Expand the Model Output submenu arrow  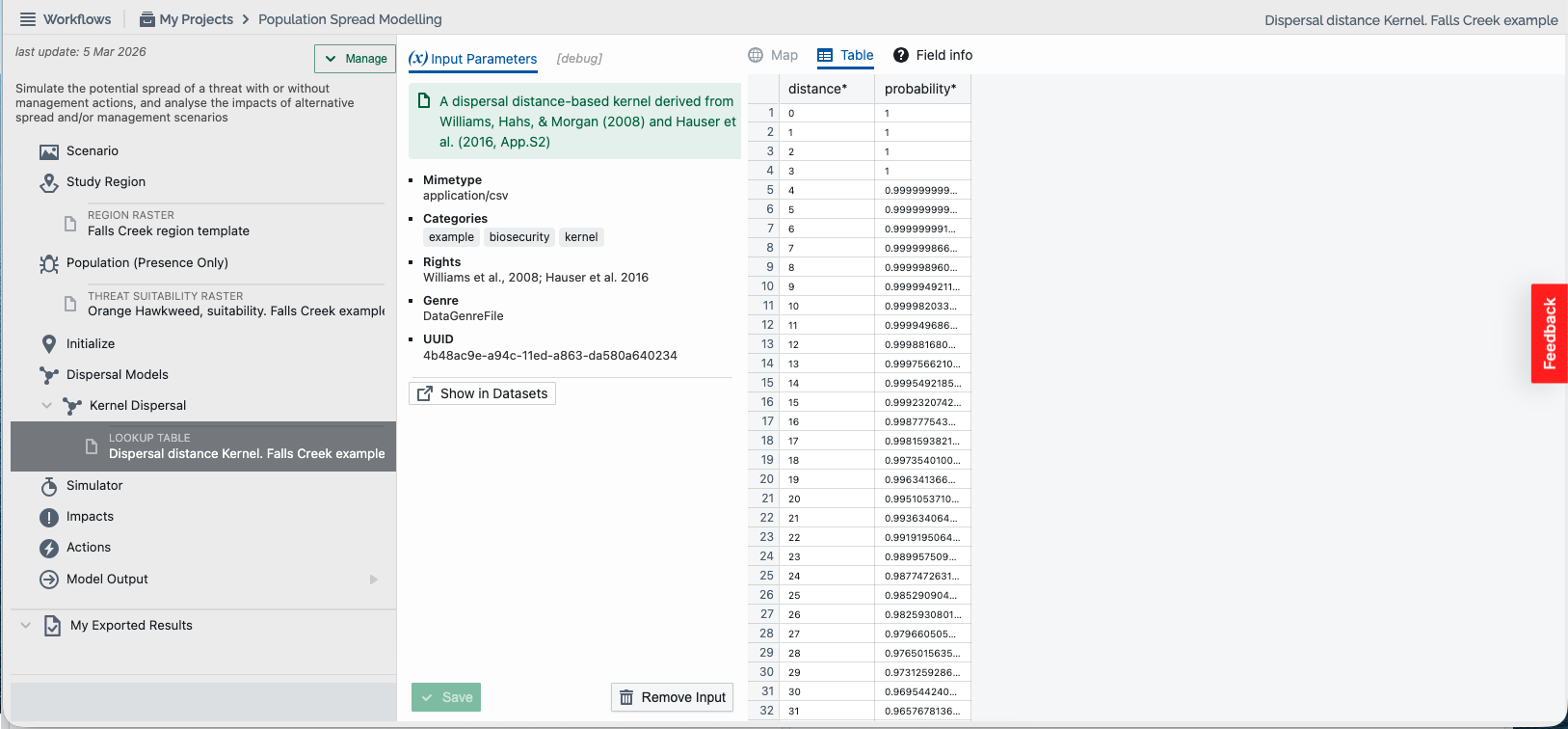tap(374, 580)
